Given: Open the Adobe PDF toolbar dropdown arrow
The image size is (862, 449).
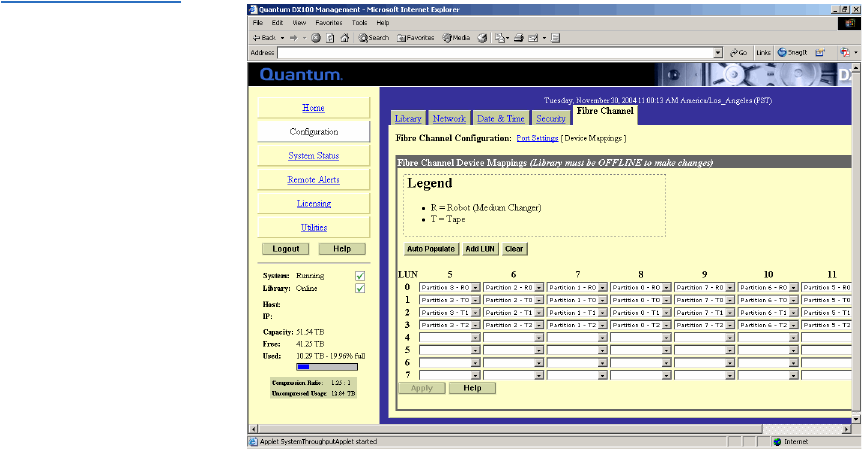Looking at the screenshot, I should 855,53.
